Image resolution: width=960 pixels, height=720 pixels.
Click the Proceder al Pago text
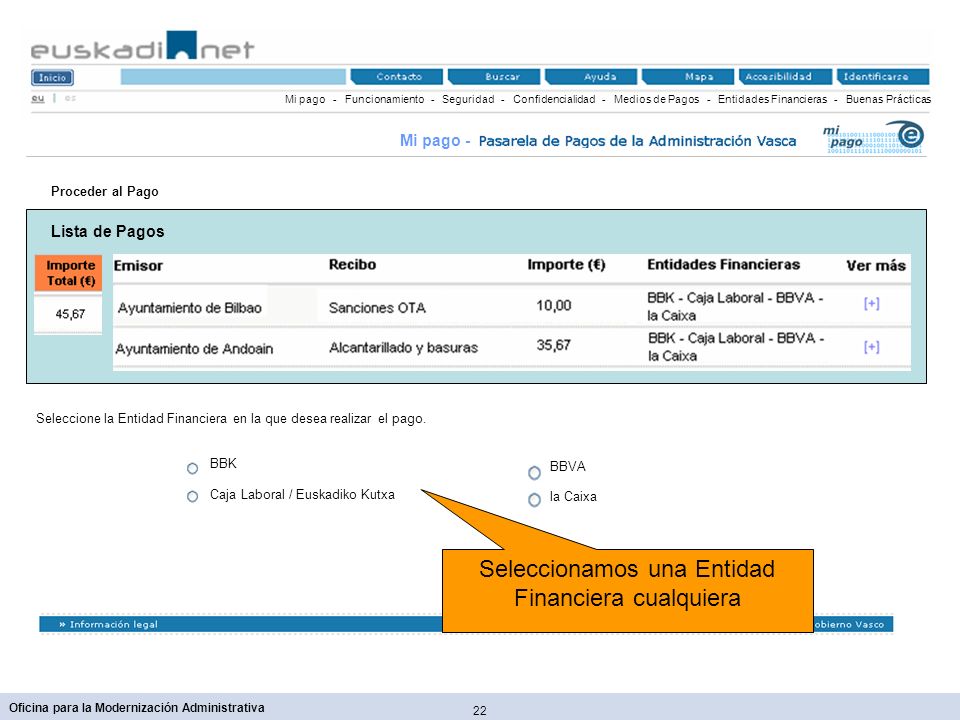tap(105, 192)
